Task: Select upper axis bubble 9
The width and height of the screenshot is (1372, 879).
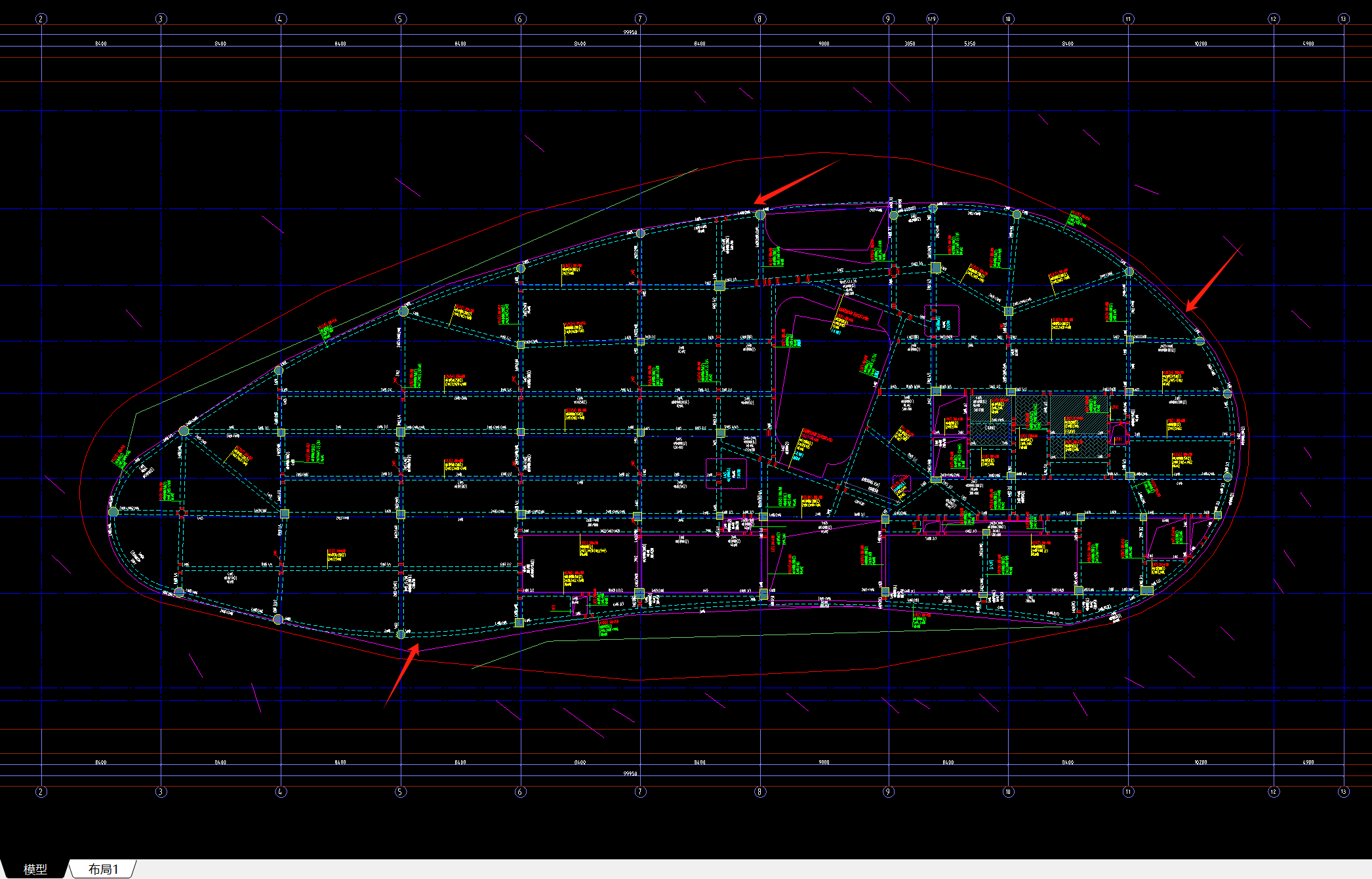Action: (889, 19)
